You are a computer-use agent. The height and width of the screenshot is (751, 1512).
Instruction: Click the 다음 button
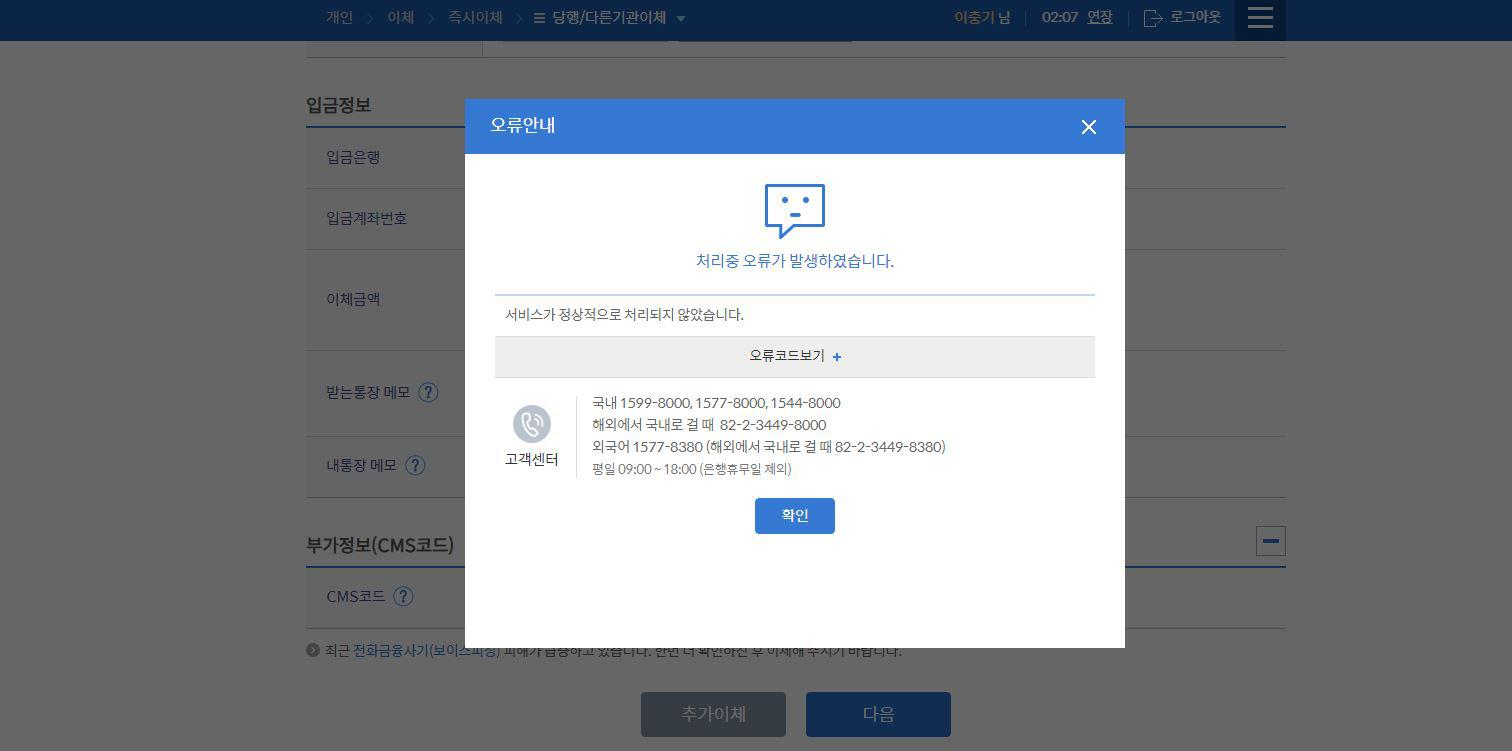878,714
